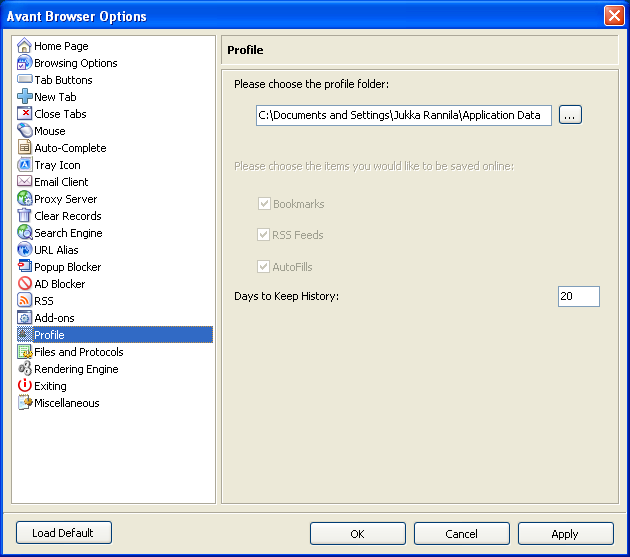Select the Rendering Engine label

pyautogui.click(x=76, y=369)
